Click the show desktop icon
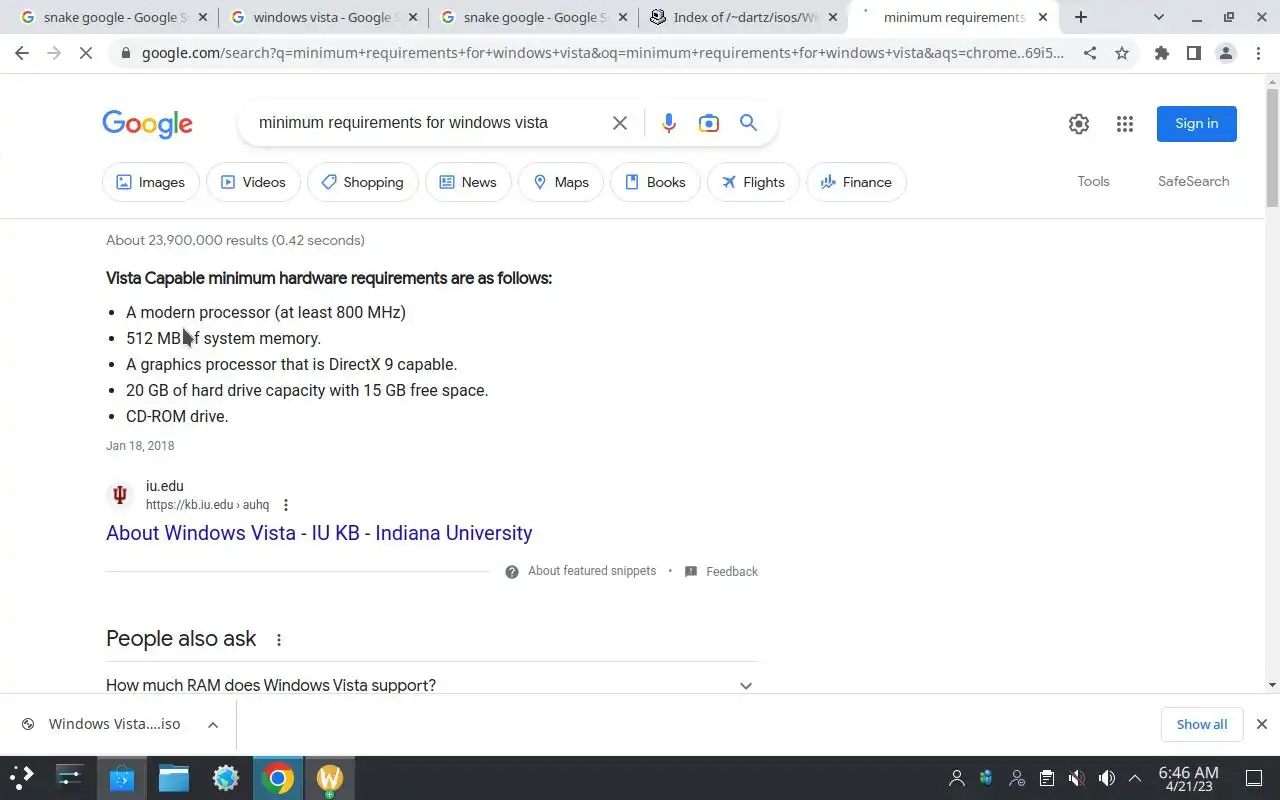 [x=1254, y=778]
